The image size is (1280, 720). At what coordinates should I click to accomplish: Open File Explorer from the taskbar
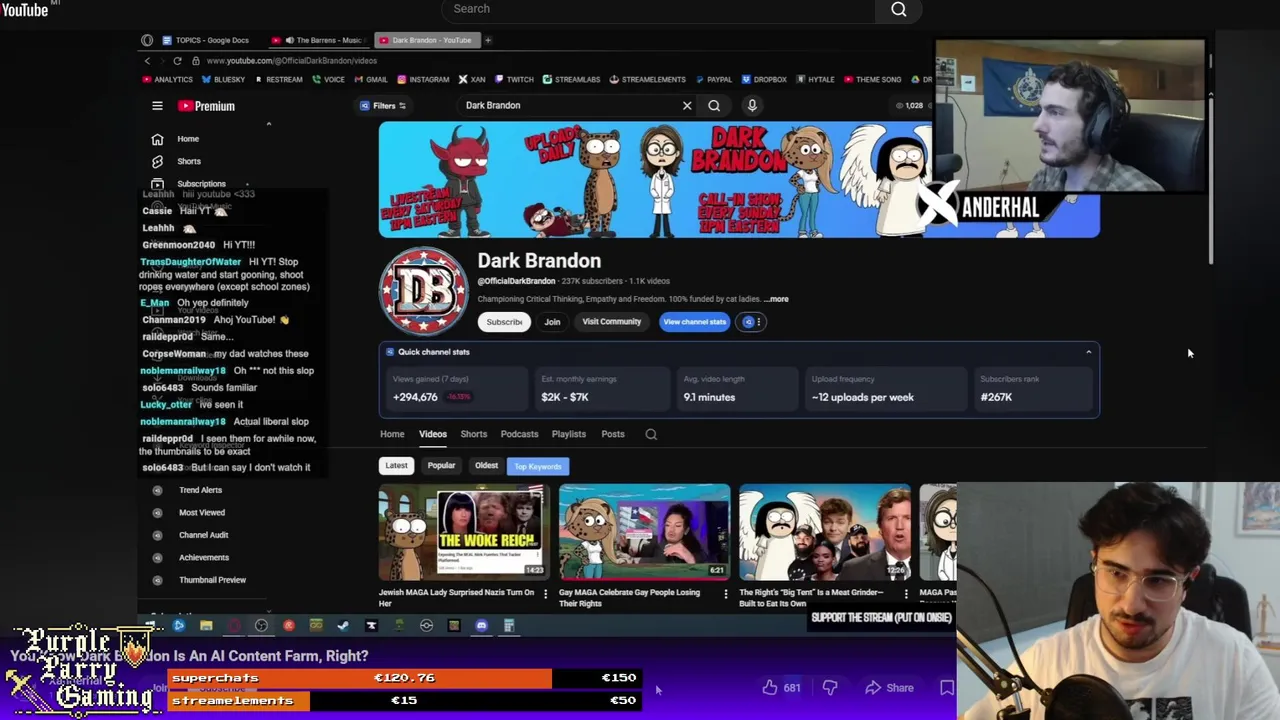pyautogui.click(x=206, y=626)
